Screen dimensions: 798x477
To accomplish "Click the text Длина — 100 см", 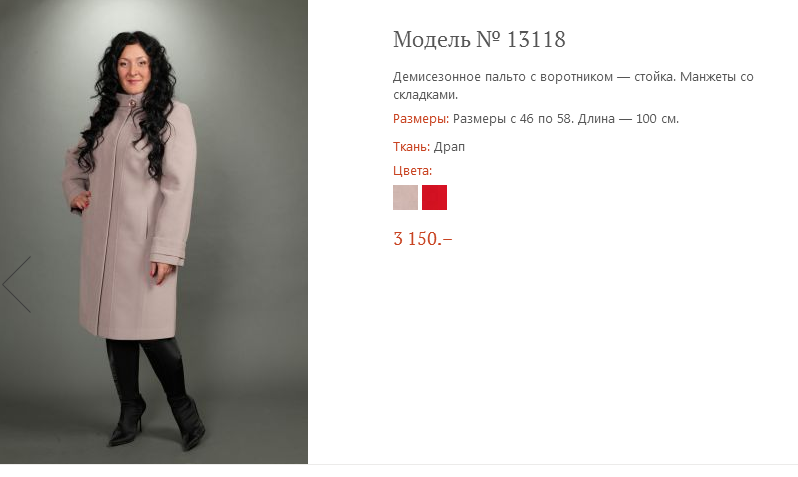I will coord(628,119).
